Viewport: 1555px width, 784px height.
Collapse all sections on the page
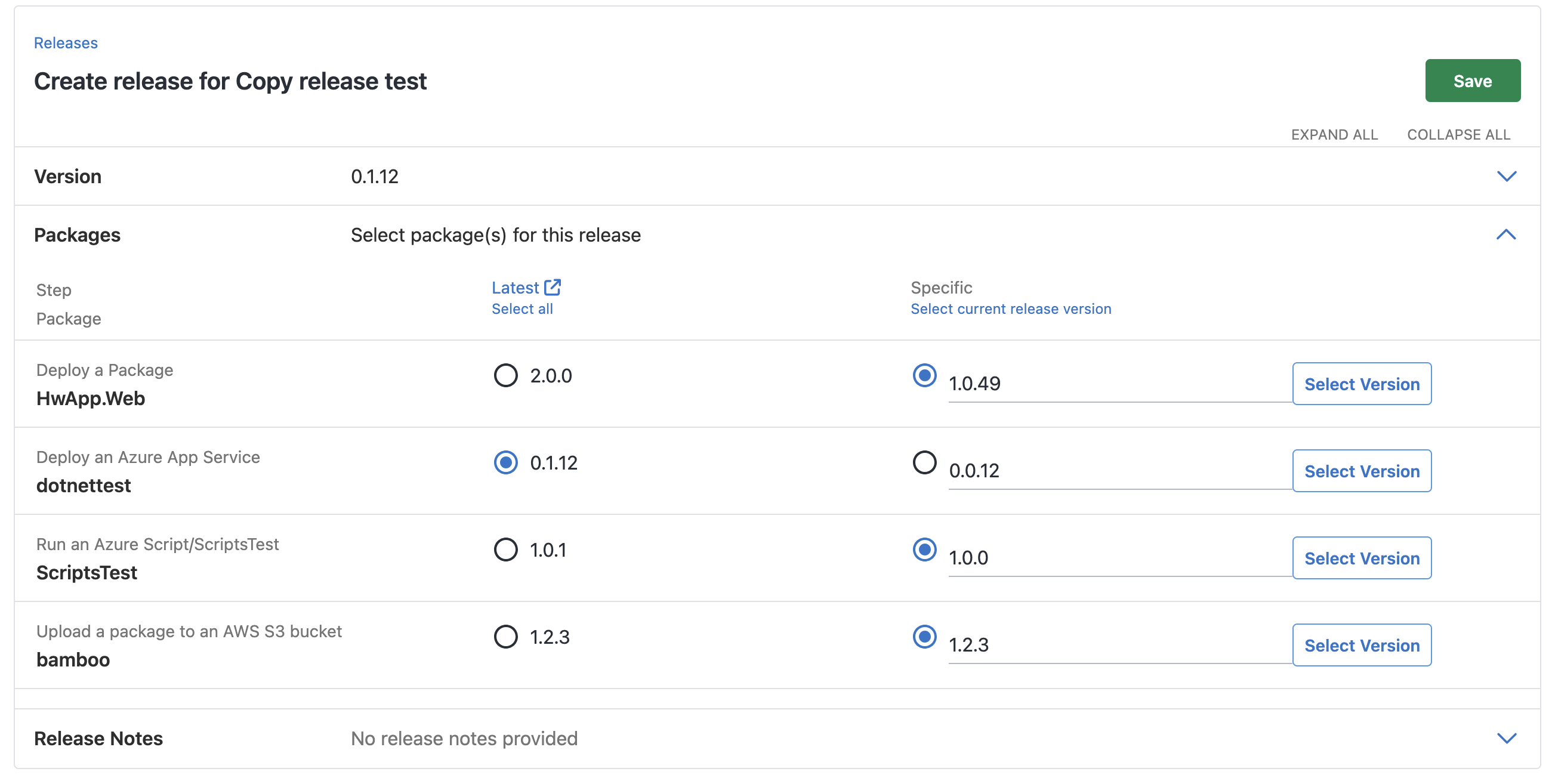point(1459,134)
